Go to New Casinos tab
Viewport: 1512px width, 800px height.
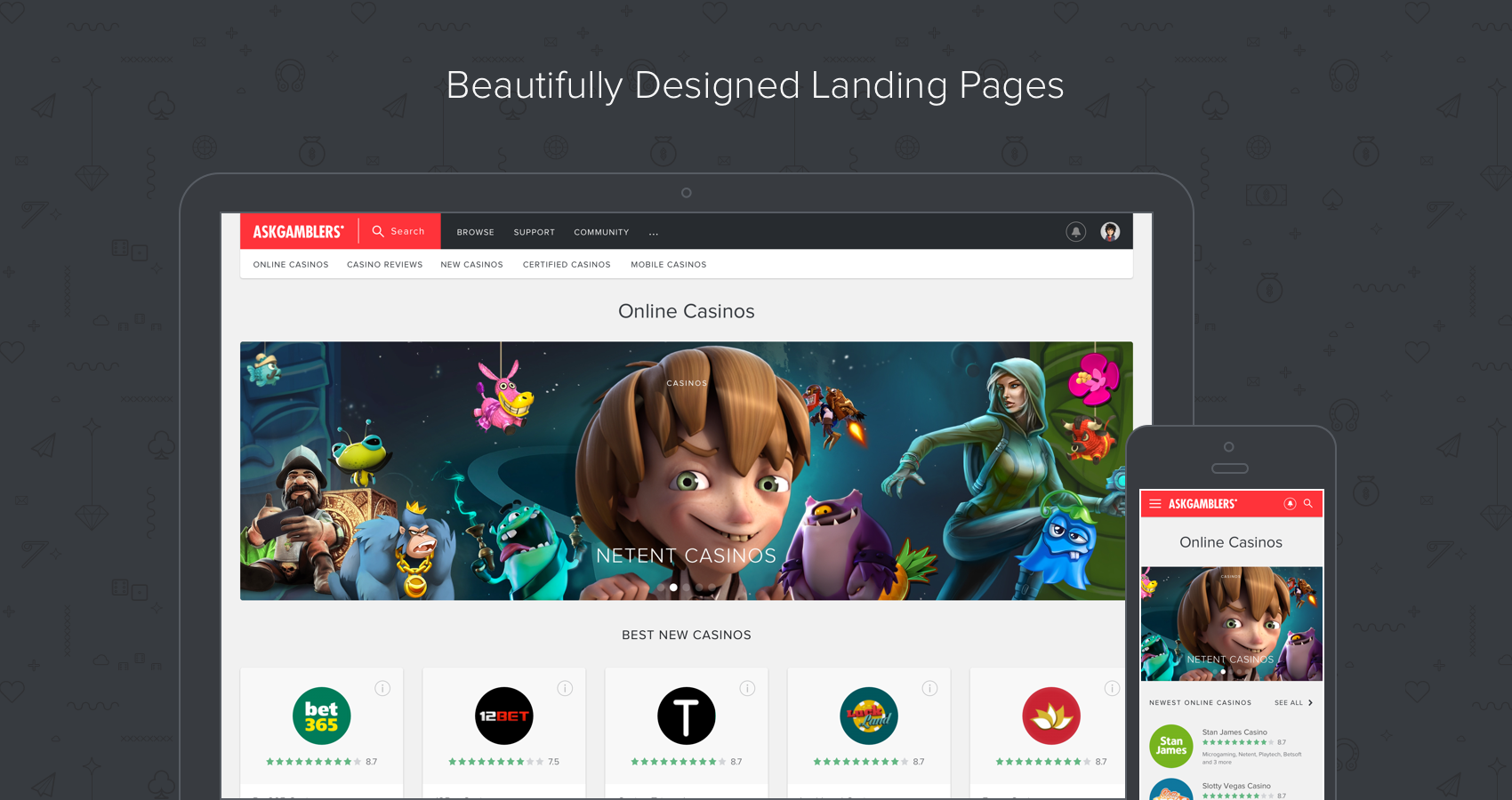(x=471, y=265)
